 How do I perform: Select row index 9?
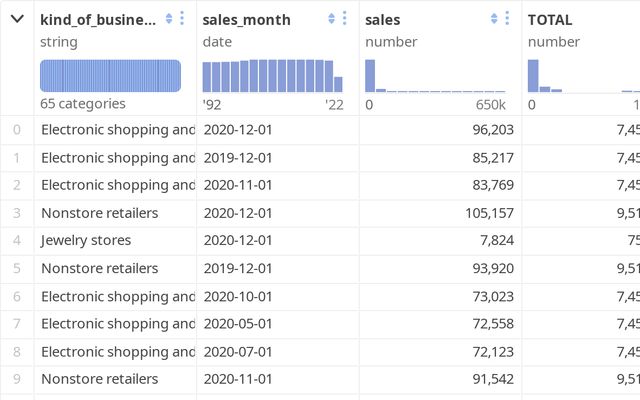pos(16,379)
